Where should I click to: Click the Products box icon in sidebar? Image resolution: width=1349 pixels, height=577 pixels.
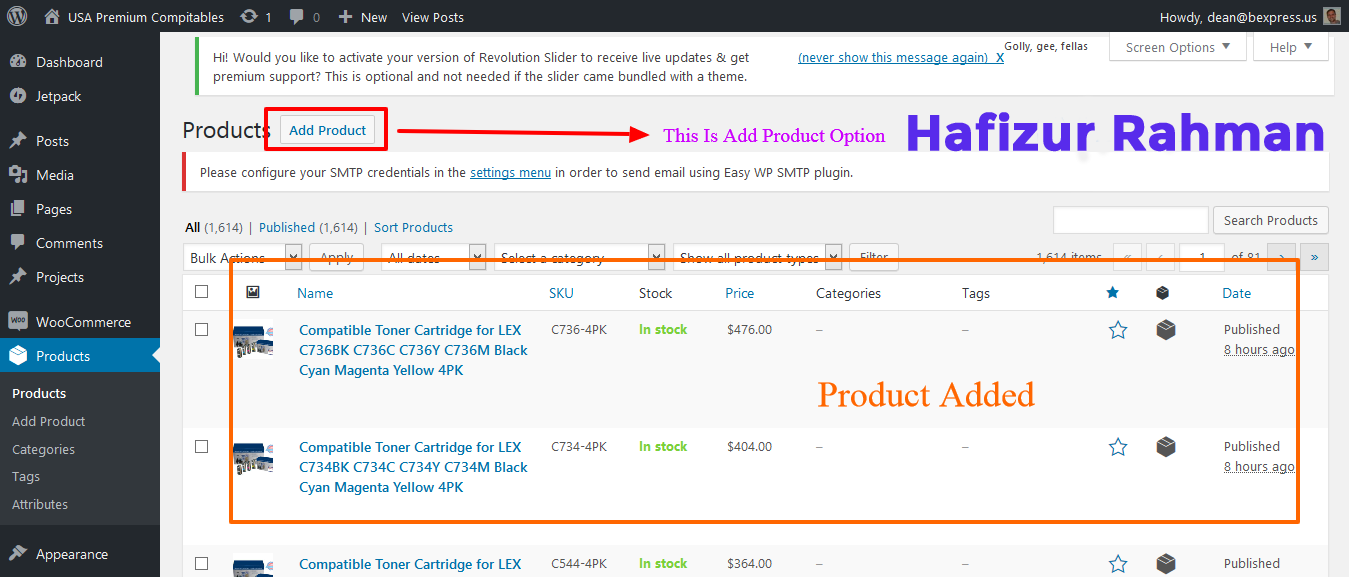click(18, 356)
